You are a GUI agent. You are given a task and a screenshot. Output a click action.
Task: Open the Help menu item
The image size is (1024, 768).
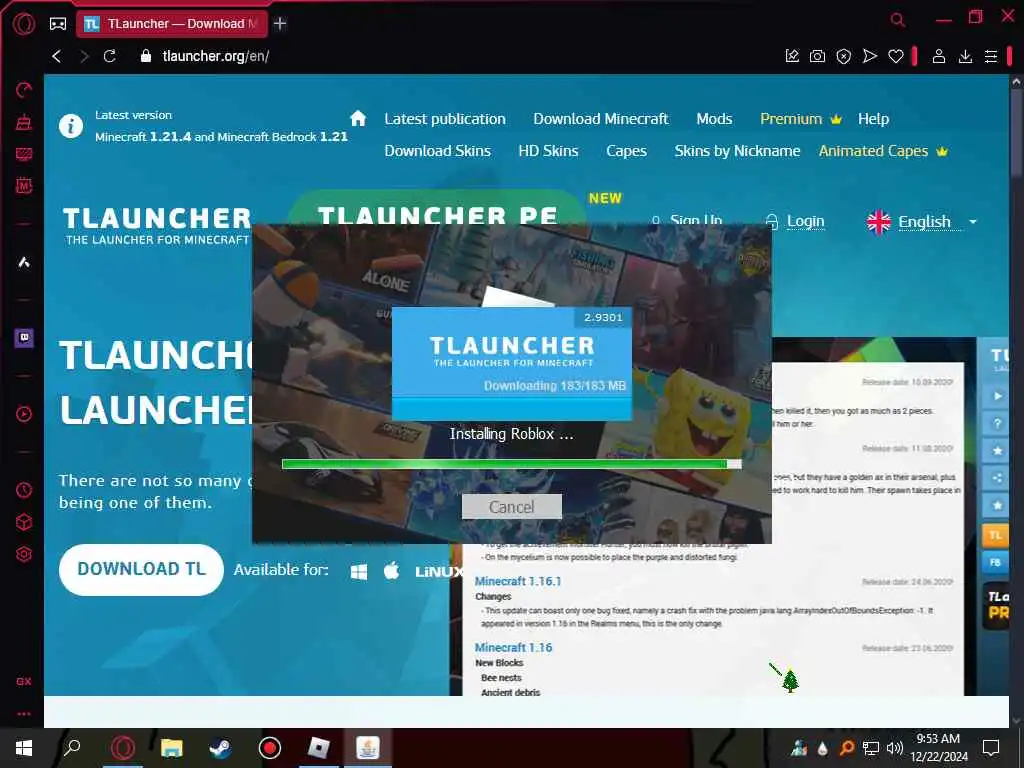(x=873, y=119)
